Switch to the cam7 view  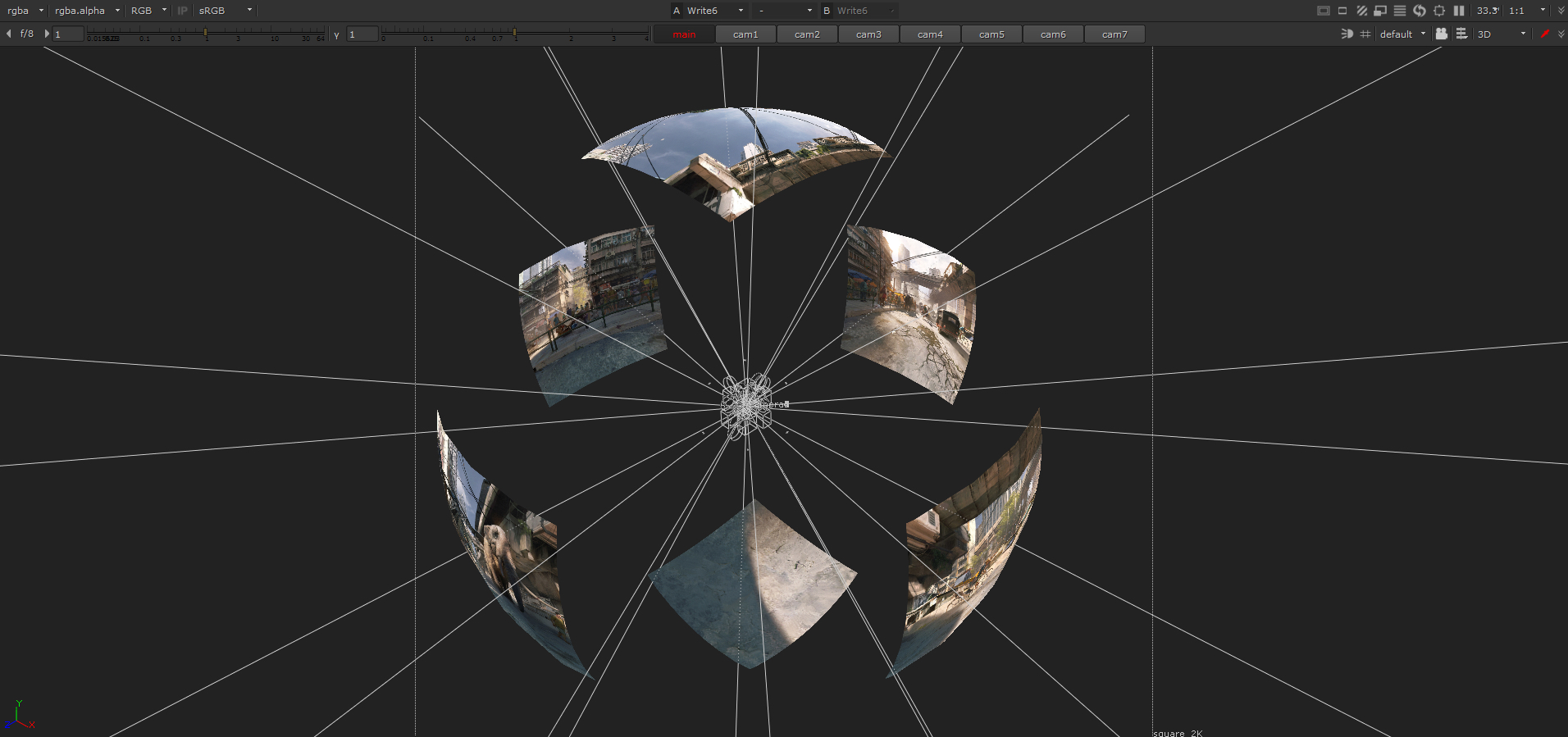(1114, 34)
